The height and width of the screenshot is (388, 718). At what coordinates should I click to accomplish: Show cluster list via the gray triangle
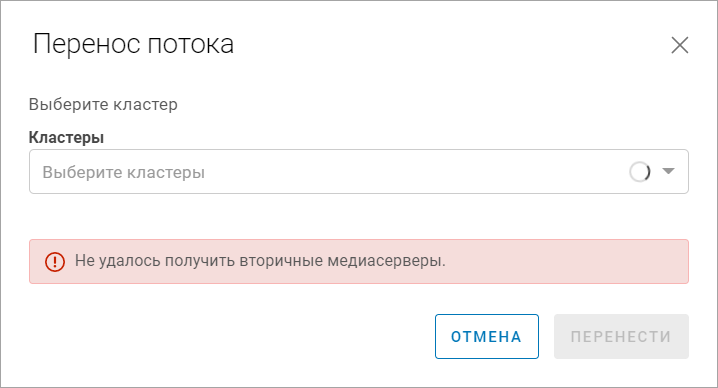click(669, 171)
